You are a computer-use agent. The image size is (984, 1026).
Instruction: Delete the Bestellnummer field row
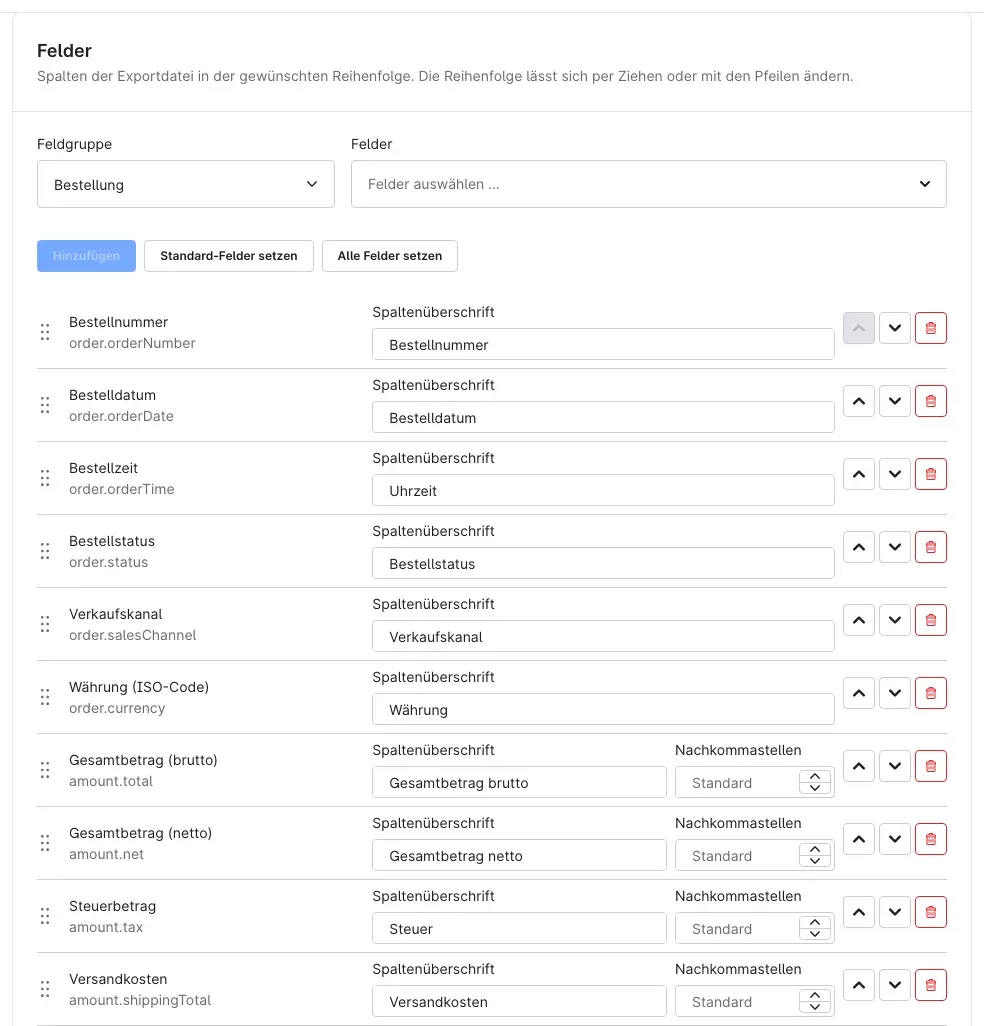coord(930,328)
